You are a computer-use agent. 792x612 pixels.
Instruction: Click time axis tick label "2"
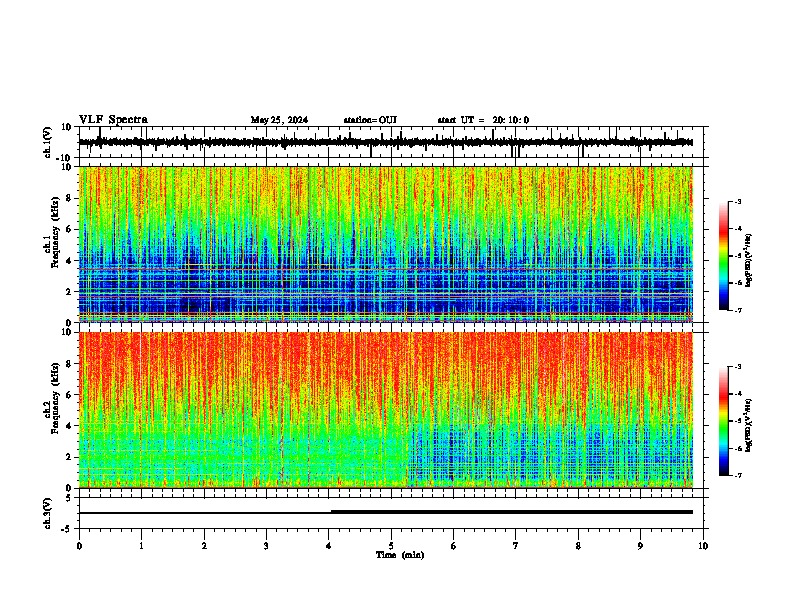[204, 546]
